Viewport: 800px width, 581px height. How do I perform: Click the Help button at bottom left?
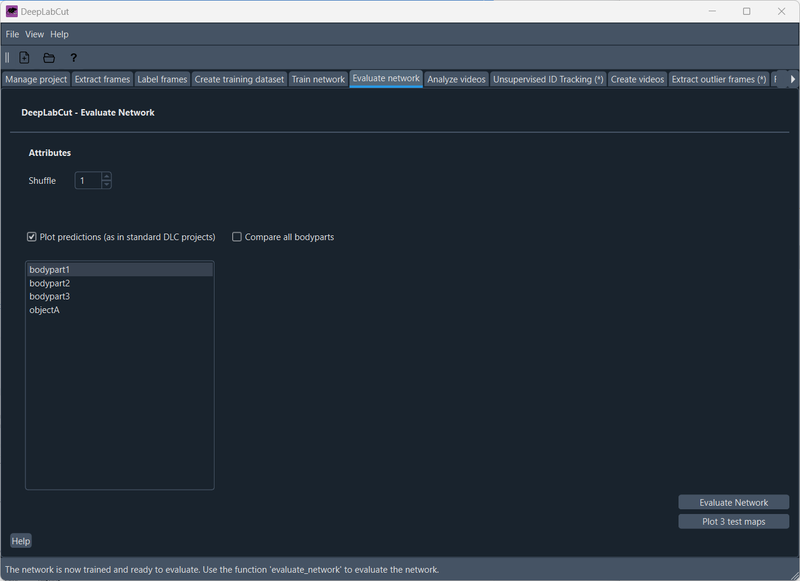point(21,541)
